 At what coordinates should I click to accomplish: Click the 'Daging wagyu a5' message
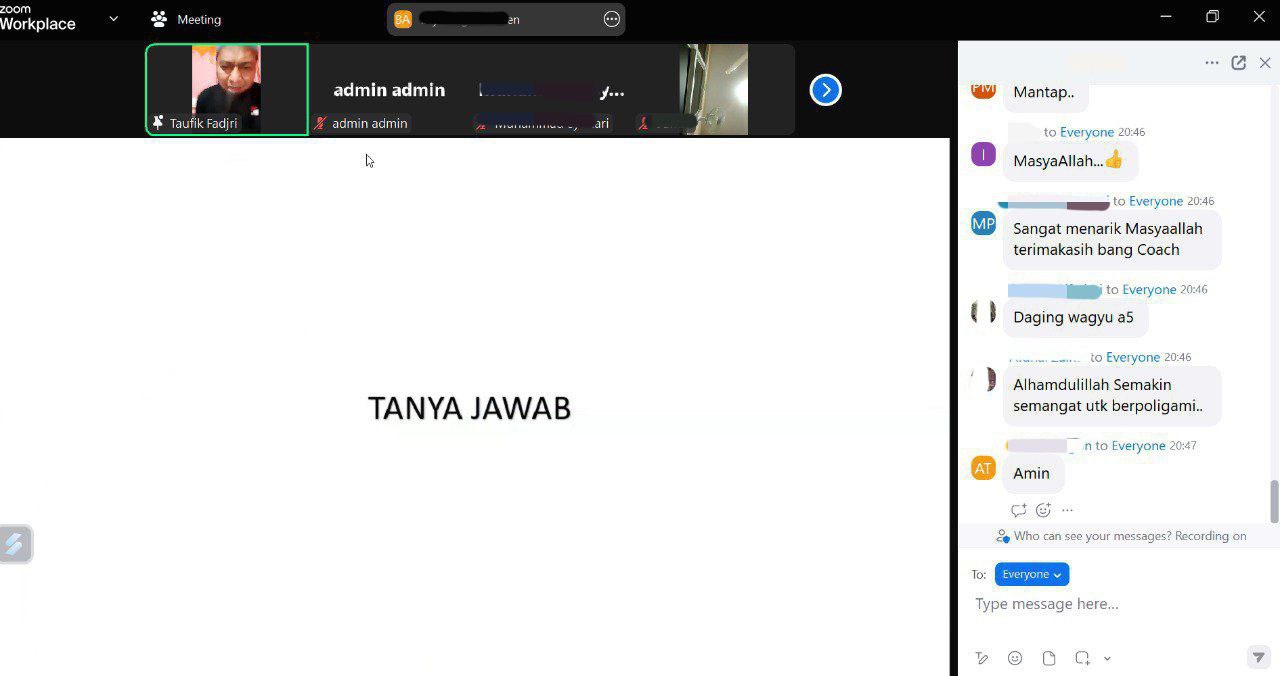point(1074,317)
